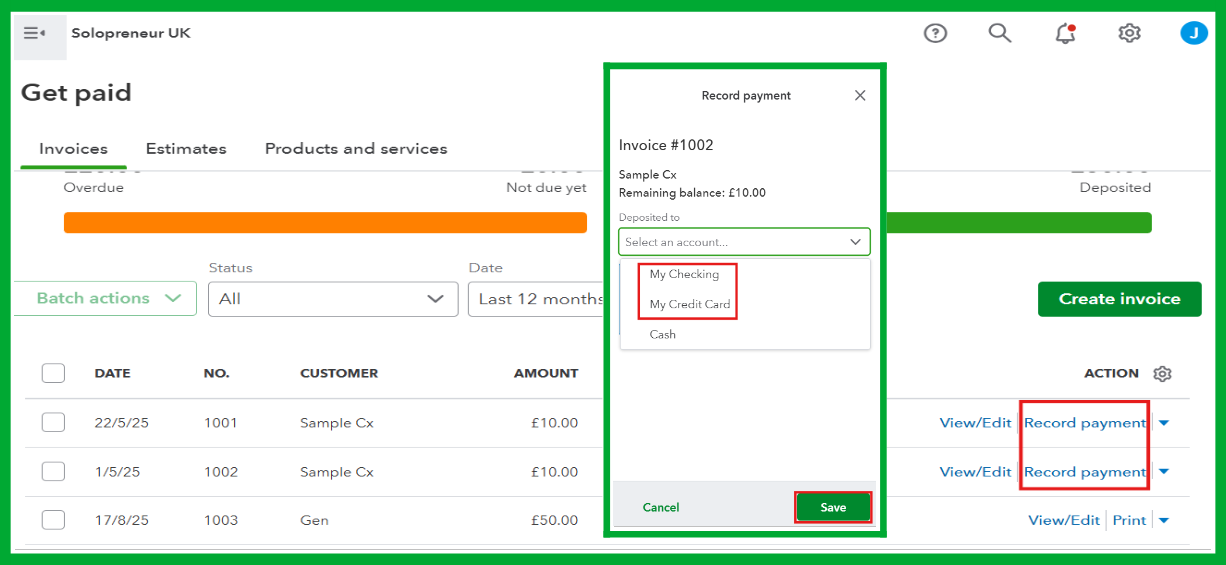Choose My Checking from account list
This screenshot has width=1226, height=565.
point(684,274)
